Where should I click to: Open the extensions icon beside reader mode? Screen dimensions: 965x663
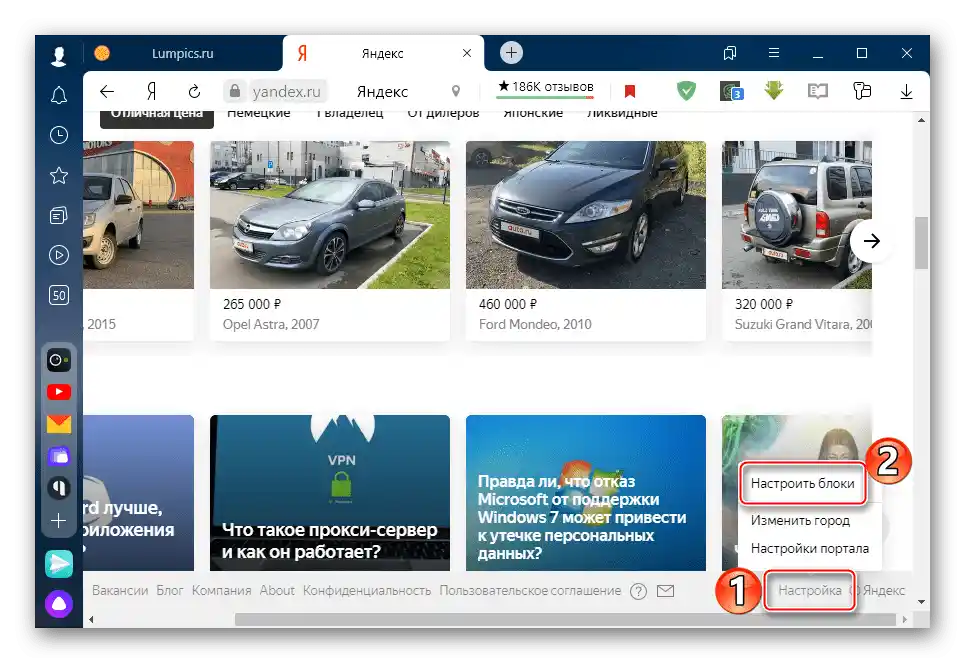[862, 92]
